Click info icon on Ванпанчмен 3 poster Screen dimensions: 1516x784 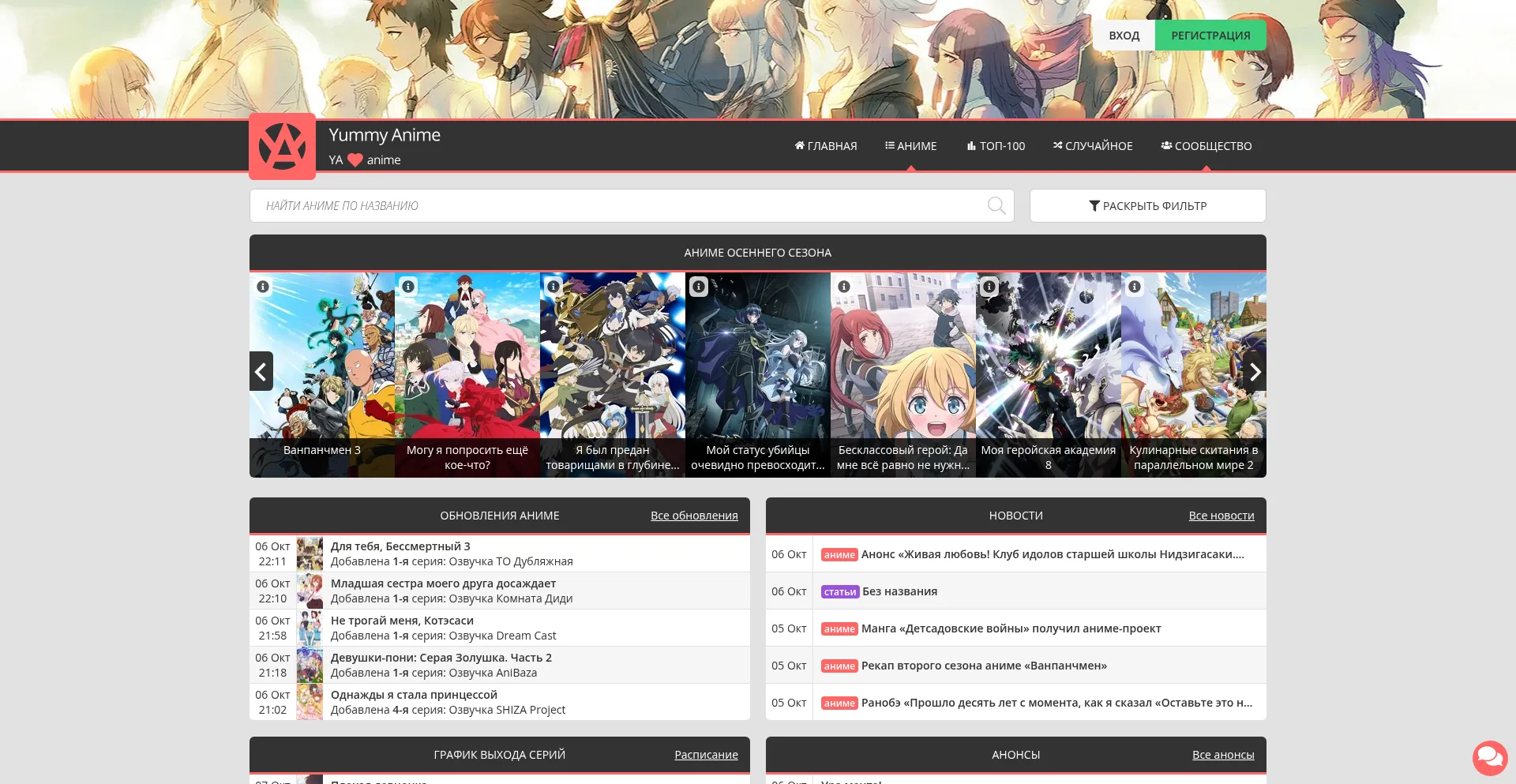click(263, 287)
